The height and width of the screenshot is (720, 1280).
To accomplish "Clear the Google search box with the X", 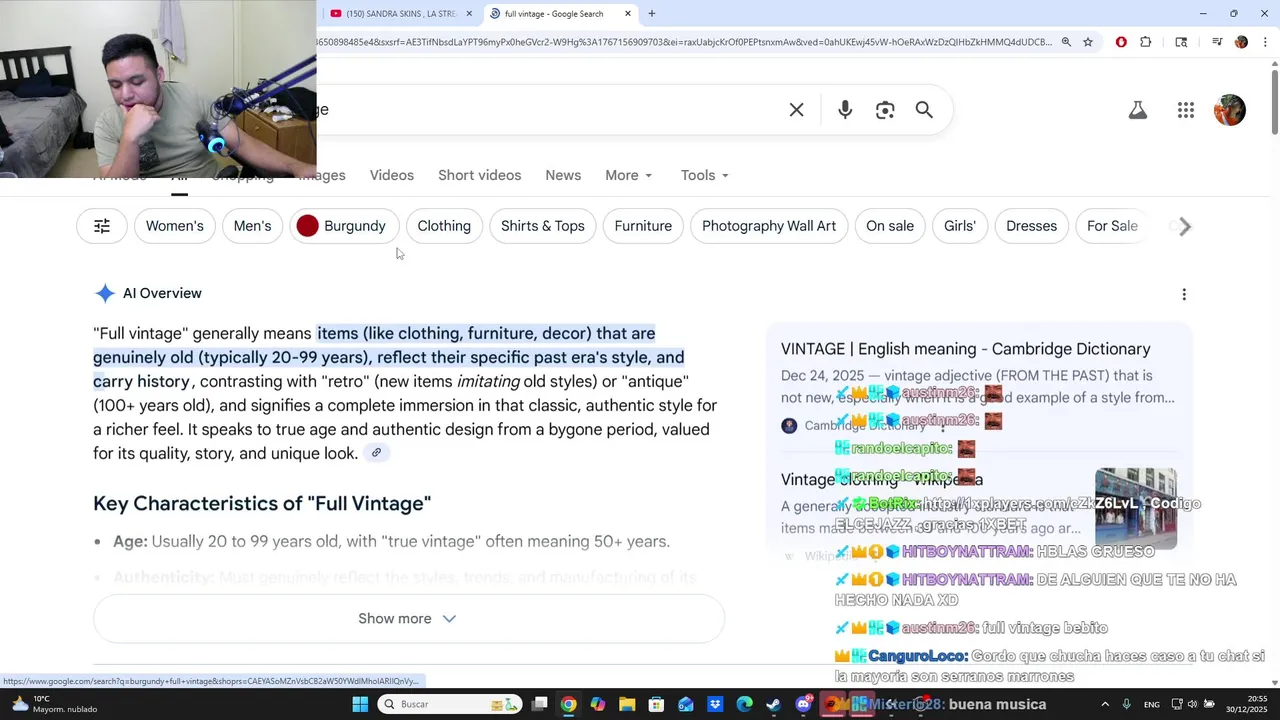I will [796, 110].
